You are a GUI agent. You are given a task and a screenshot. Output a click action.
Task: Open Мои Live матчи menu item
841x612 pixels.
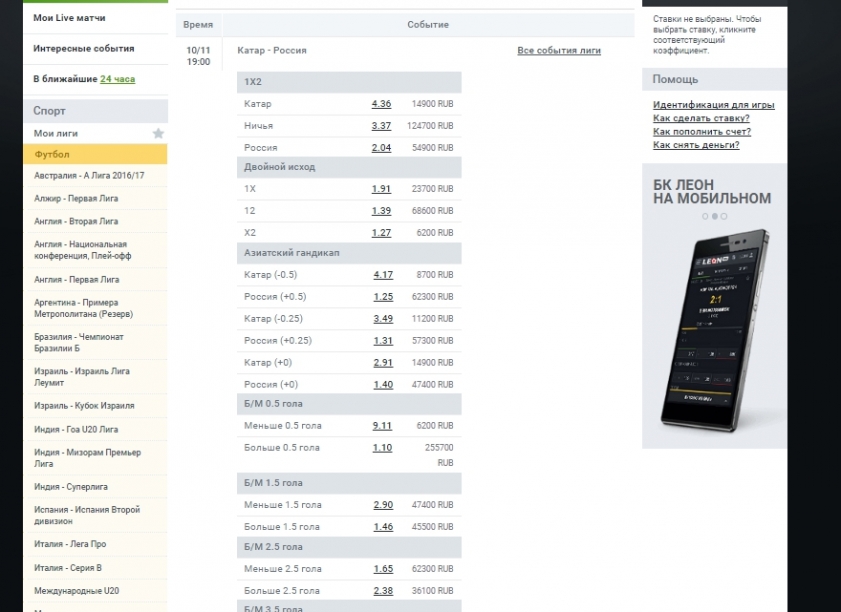click(x=69, y=18)
